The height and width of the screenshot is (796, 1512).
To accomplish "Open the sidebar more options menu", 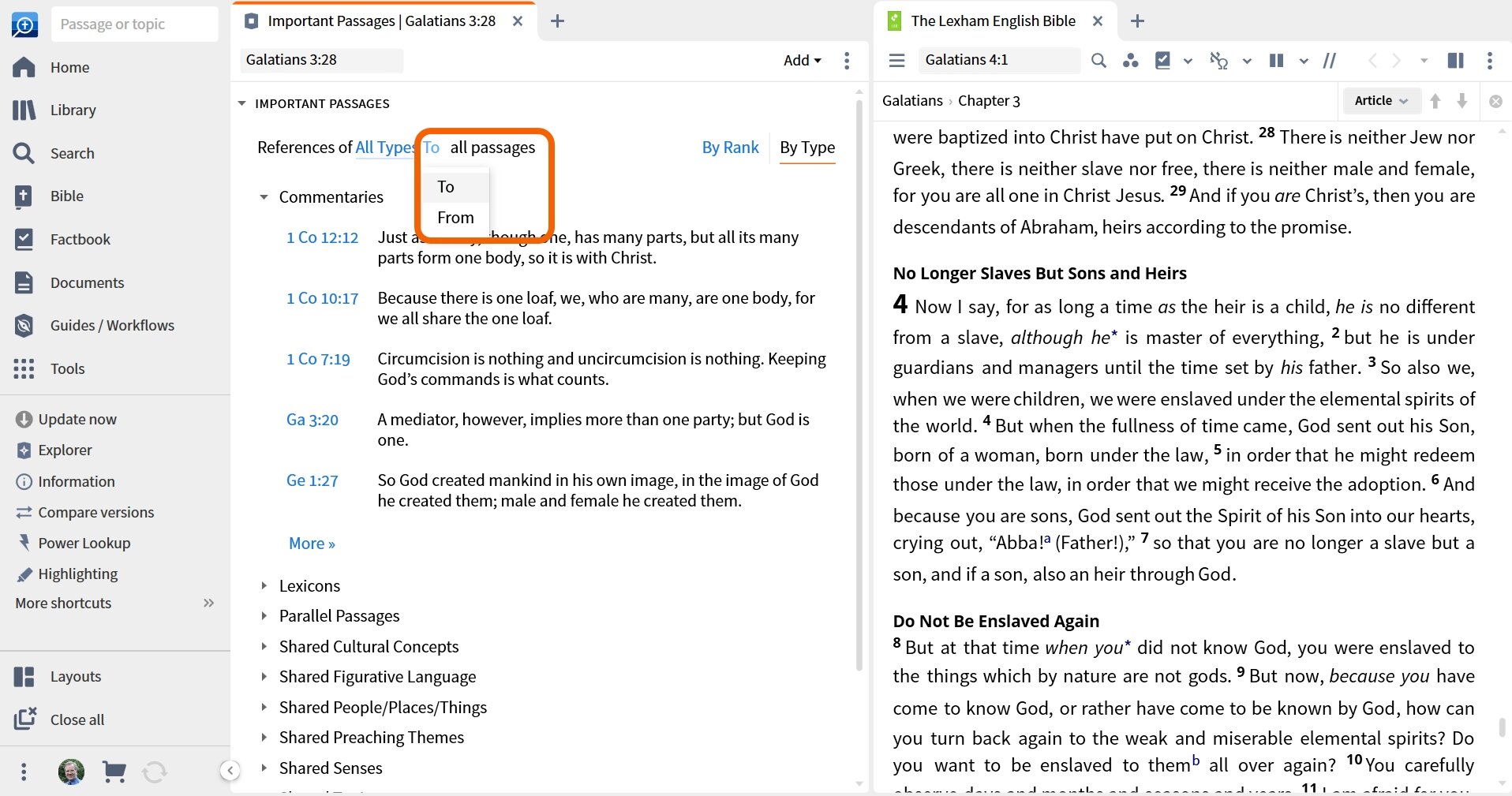I will coord(24,772).
